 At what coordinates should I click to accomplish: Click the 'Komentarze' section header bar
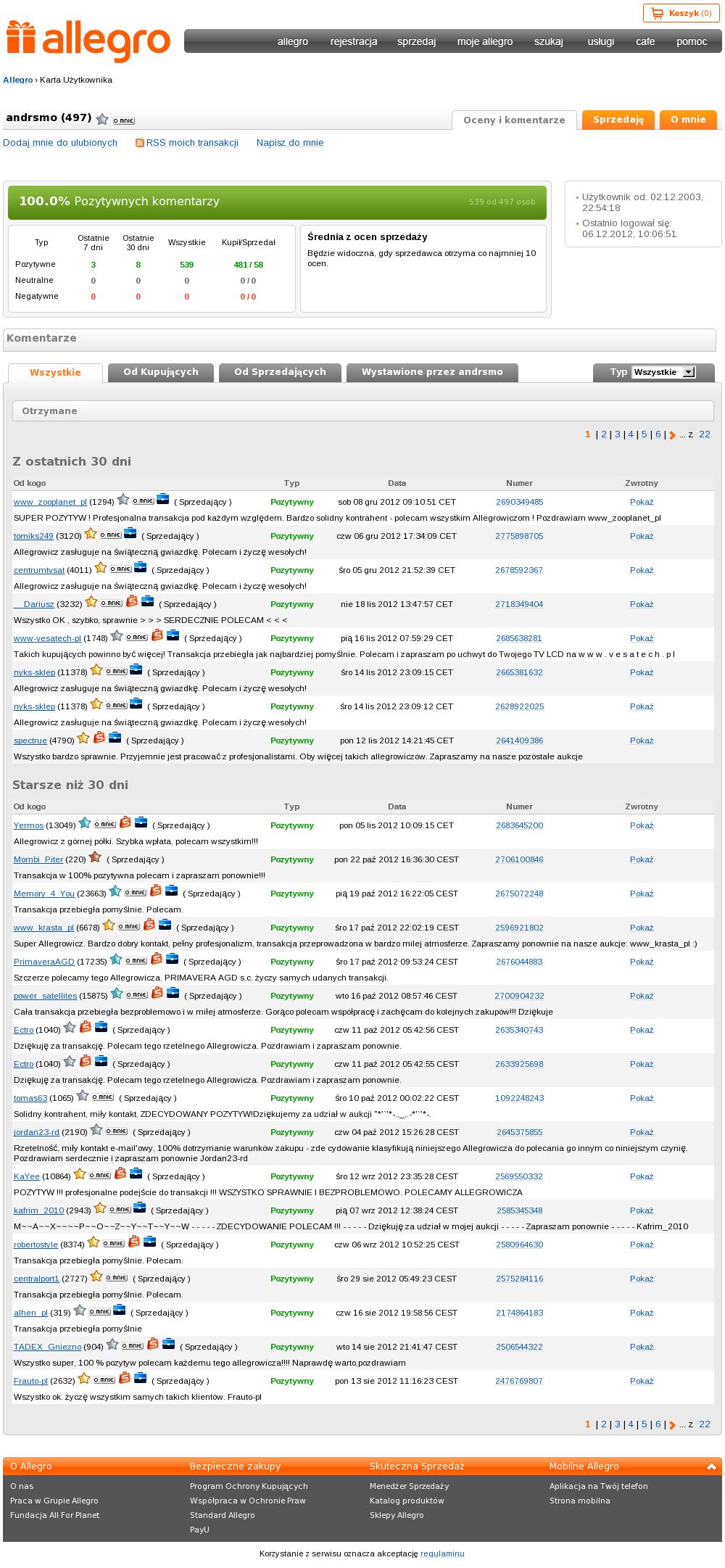point(360,339)
